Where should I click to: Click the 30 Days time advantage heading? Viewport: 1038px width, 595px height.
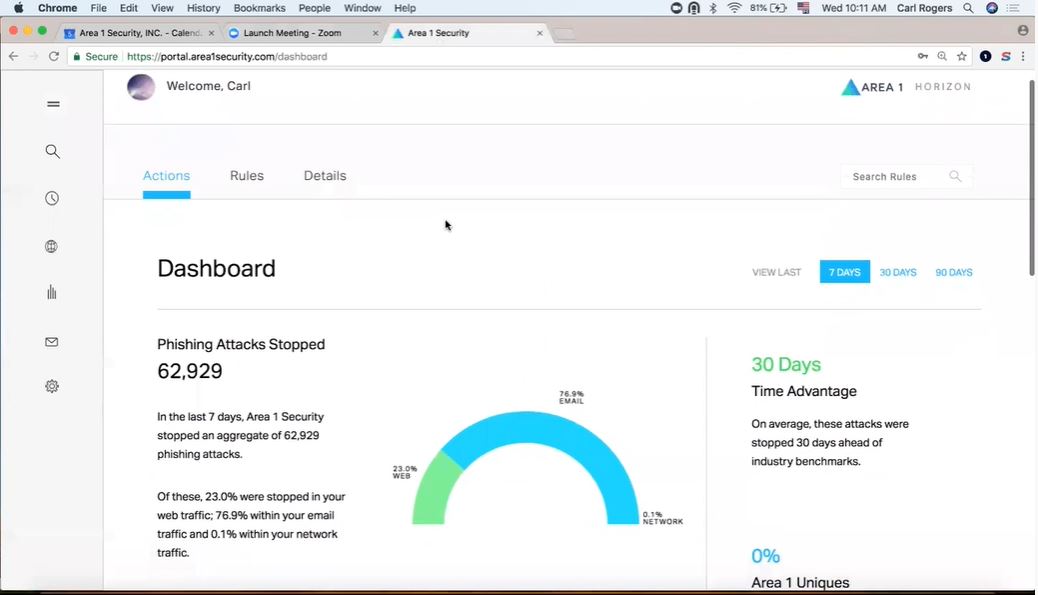[786, 365]
